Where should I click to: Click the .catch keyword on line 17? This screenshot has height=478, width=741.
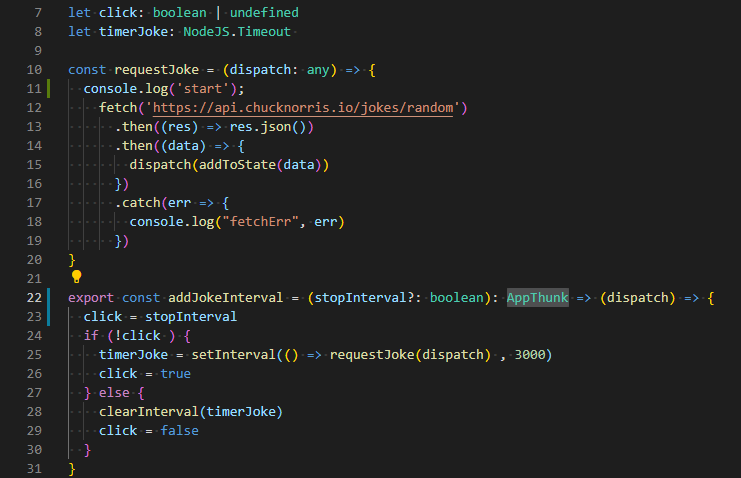tap(138, 203)
